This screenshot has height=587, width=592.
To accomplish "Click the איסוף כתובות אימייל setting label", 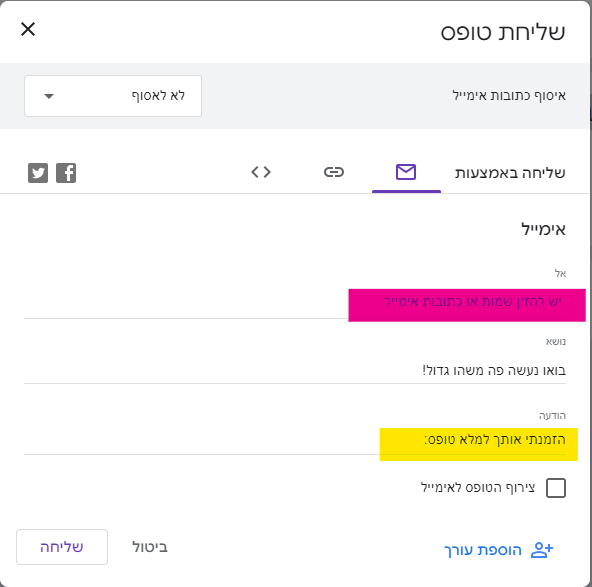I will pyautogui.click(x=509, y=96).
